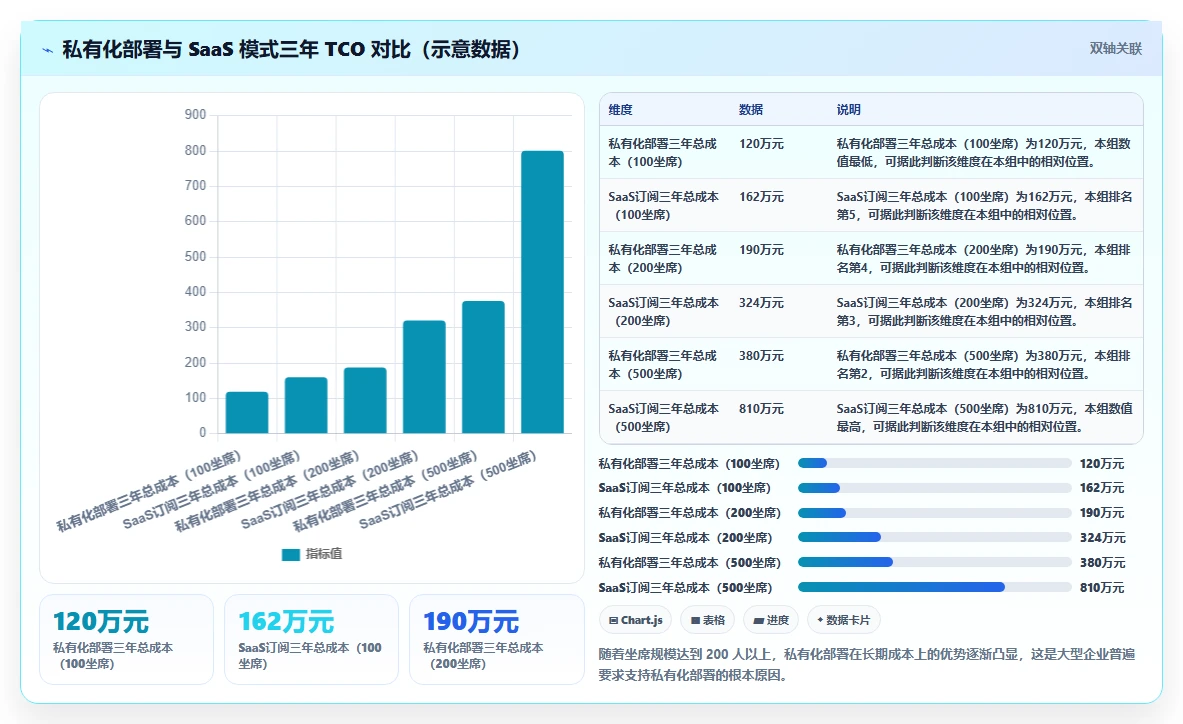Click the description stating 本组数值最高
1183x724 pixels.
pyautogui.click(x=984, y=418)
